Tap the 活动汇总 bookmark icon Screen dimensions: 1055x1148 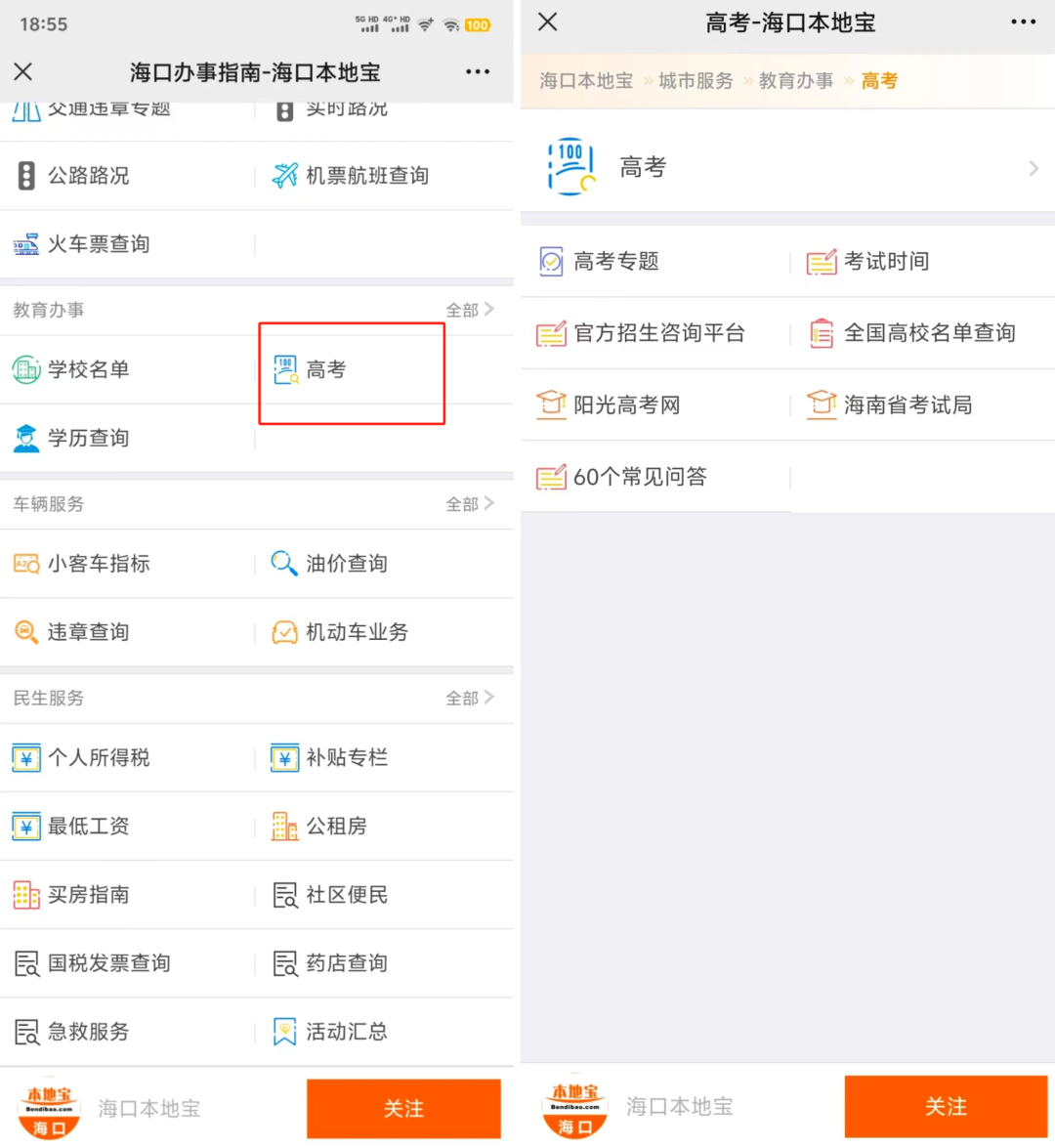click(x=284, y=1032)
